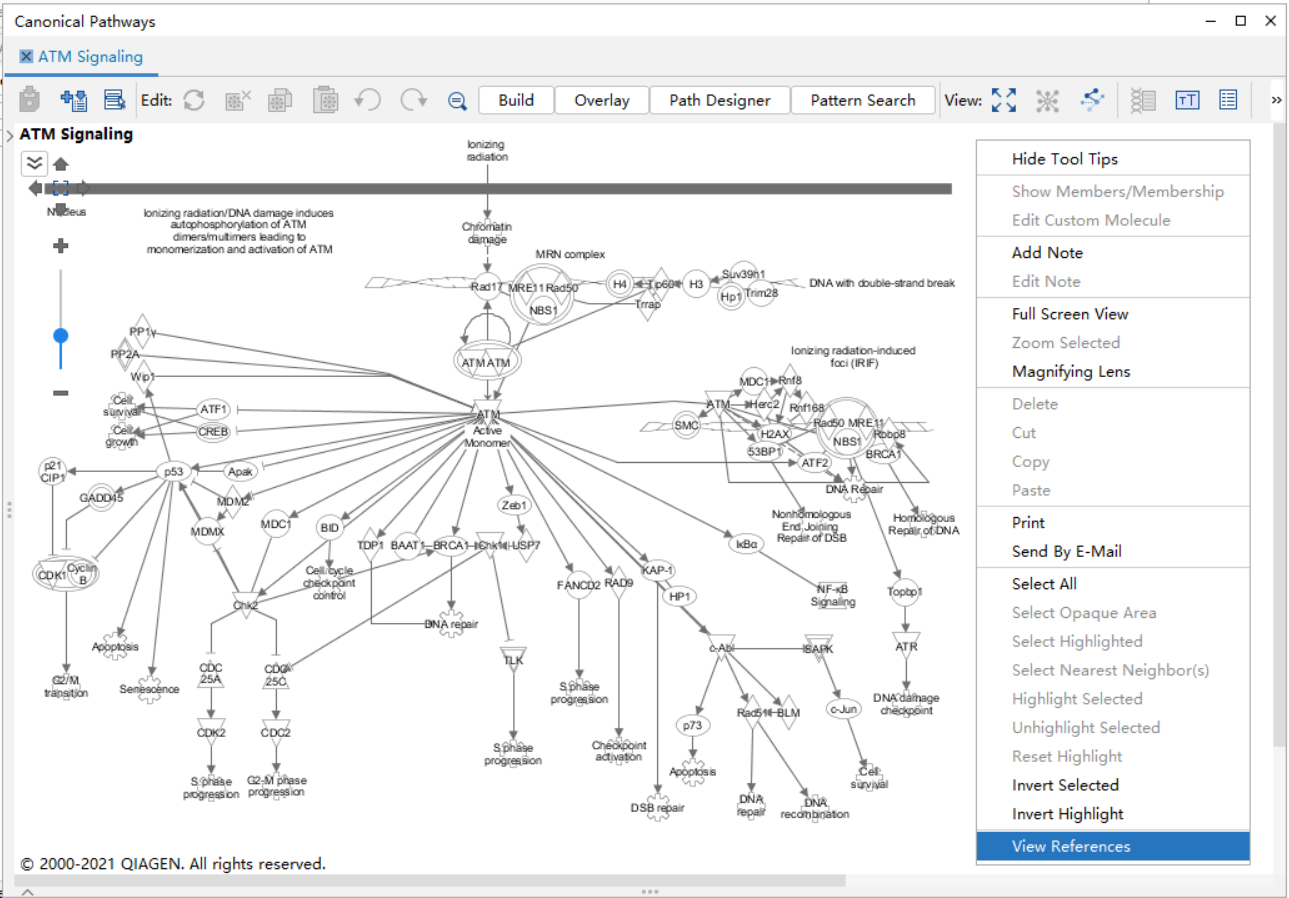
Task: Click the blue zoom slider handle
Action: click(61, 335)
